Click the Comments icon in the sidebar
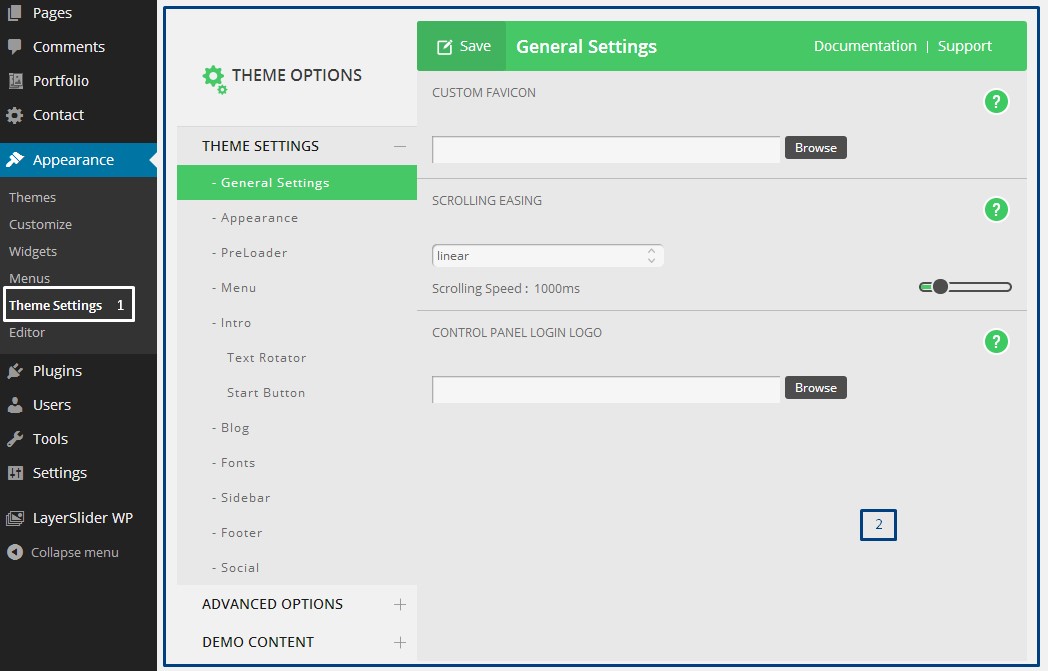1048x671 pixels. pyautogui.click(x=13, y=46)
